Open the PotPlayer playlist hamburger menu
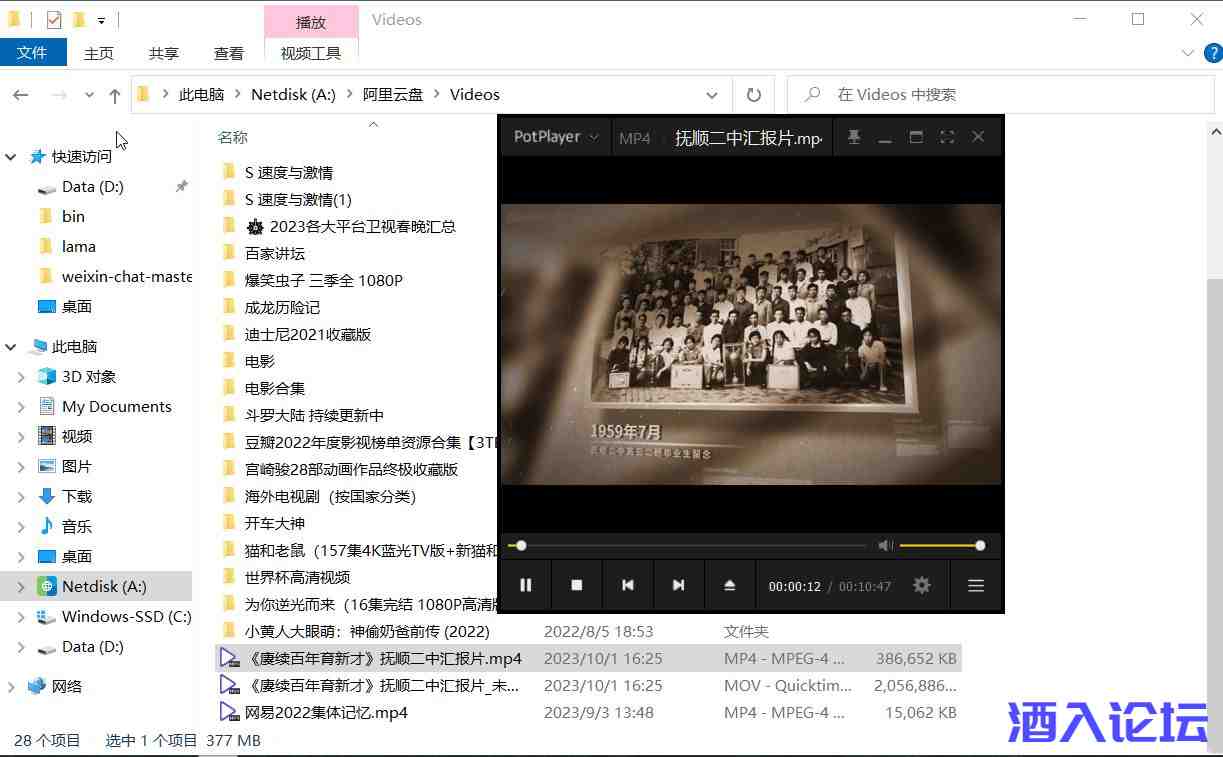Viewport: 1223px width, 757px height. point(976,585)
